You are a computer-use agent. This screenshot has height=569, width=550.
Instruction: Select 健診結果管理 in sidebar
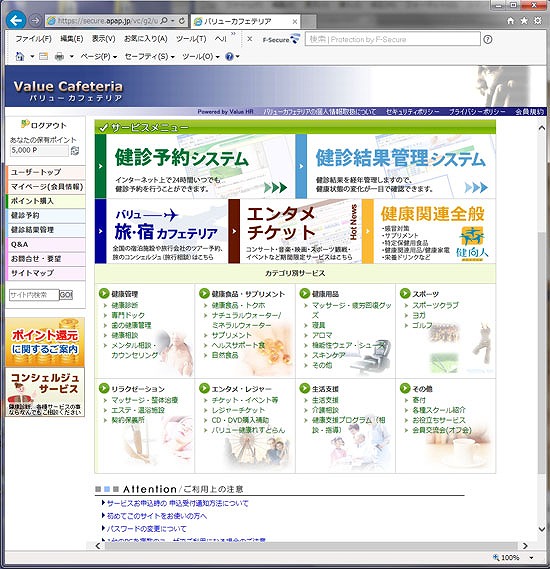pyautogui.click(x=46, y=230)
